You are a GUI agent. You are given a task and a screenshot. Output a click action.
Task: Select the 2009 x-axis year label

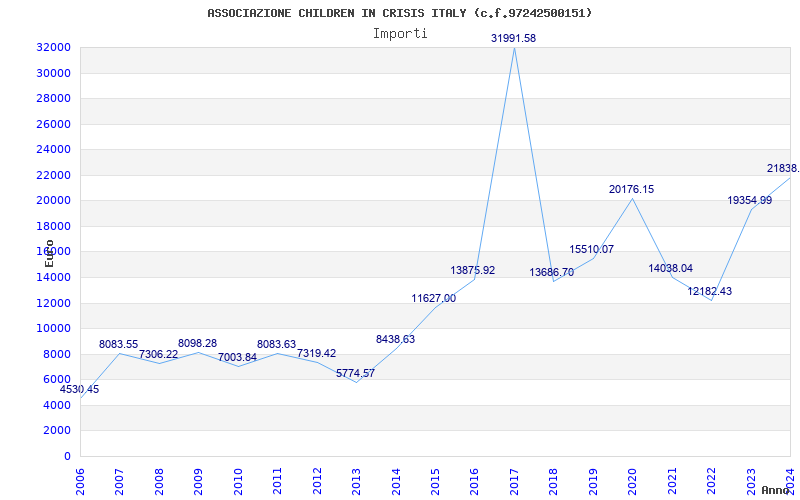(198, 482)
